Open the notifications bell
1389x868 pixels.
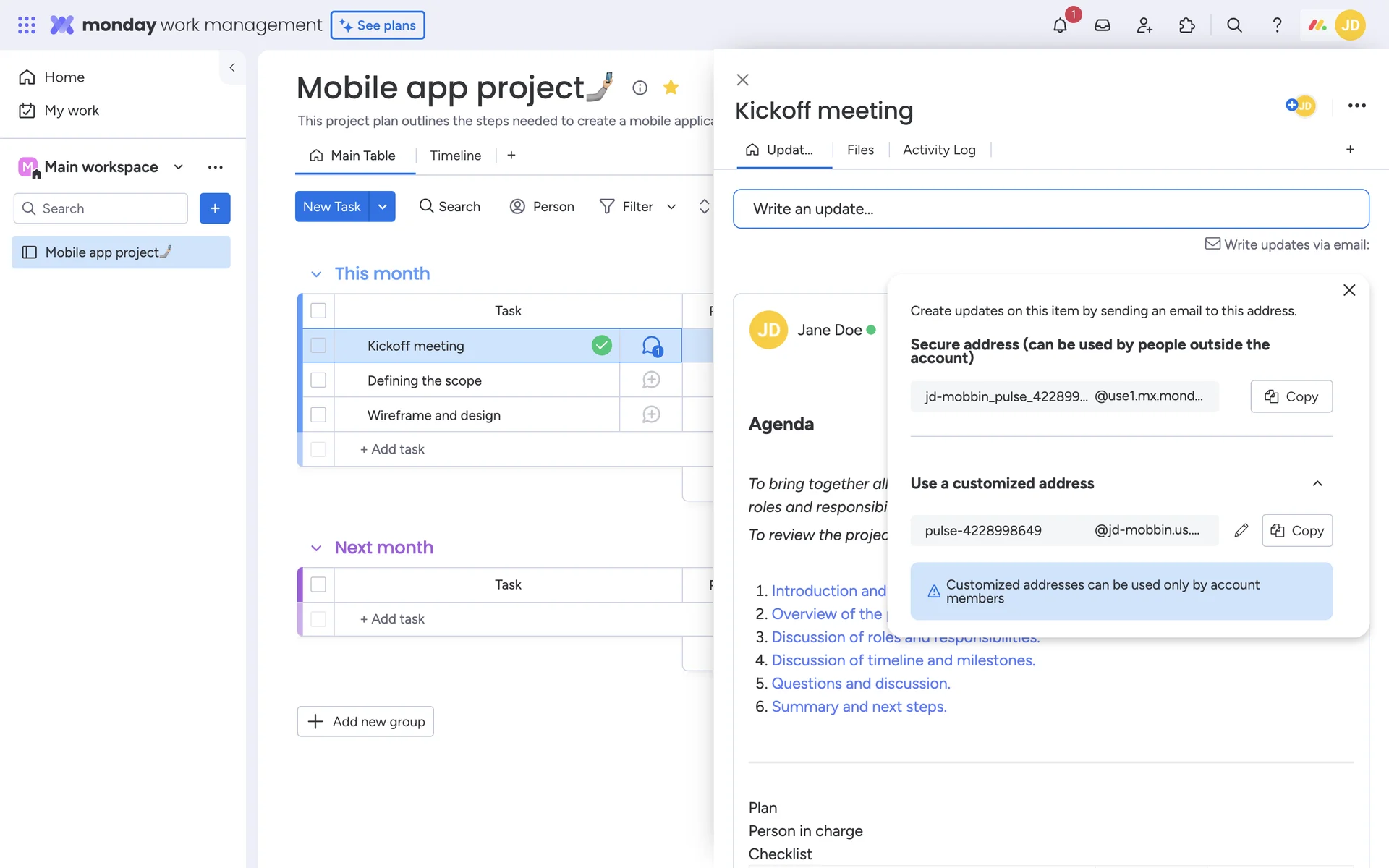1060,25
